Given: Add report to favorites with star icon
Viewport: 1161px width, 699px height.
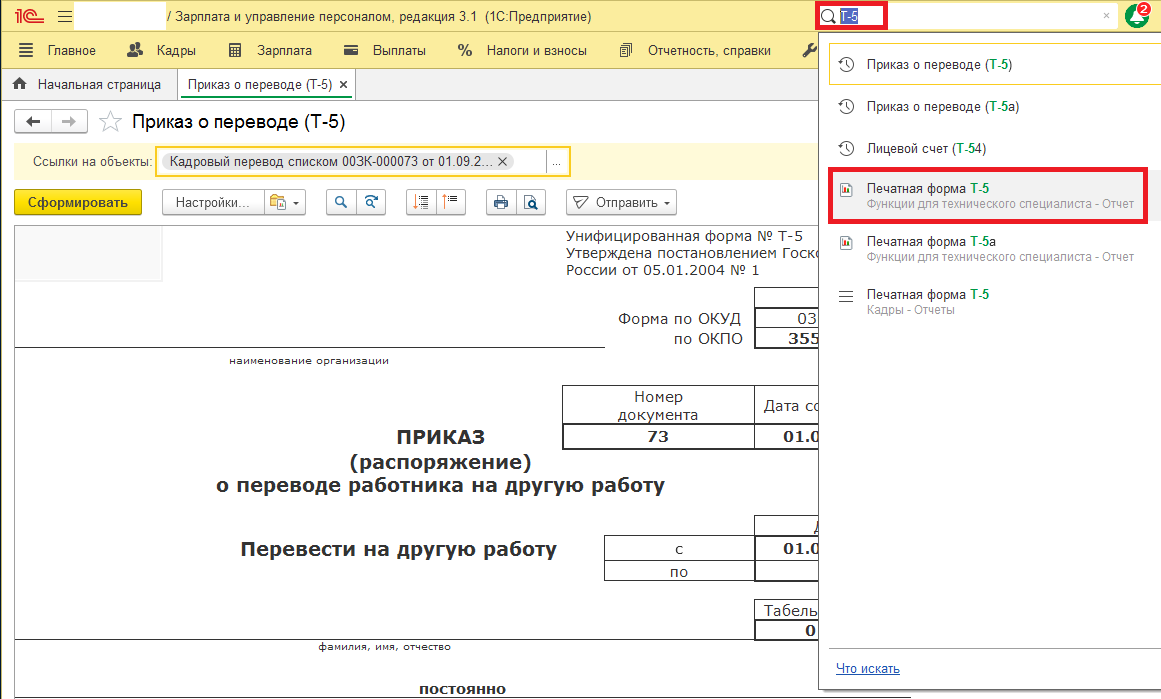Looking at the screenshot, I should (x=110, y=122).
